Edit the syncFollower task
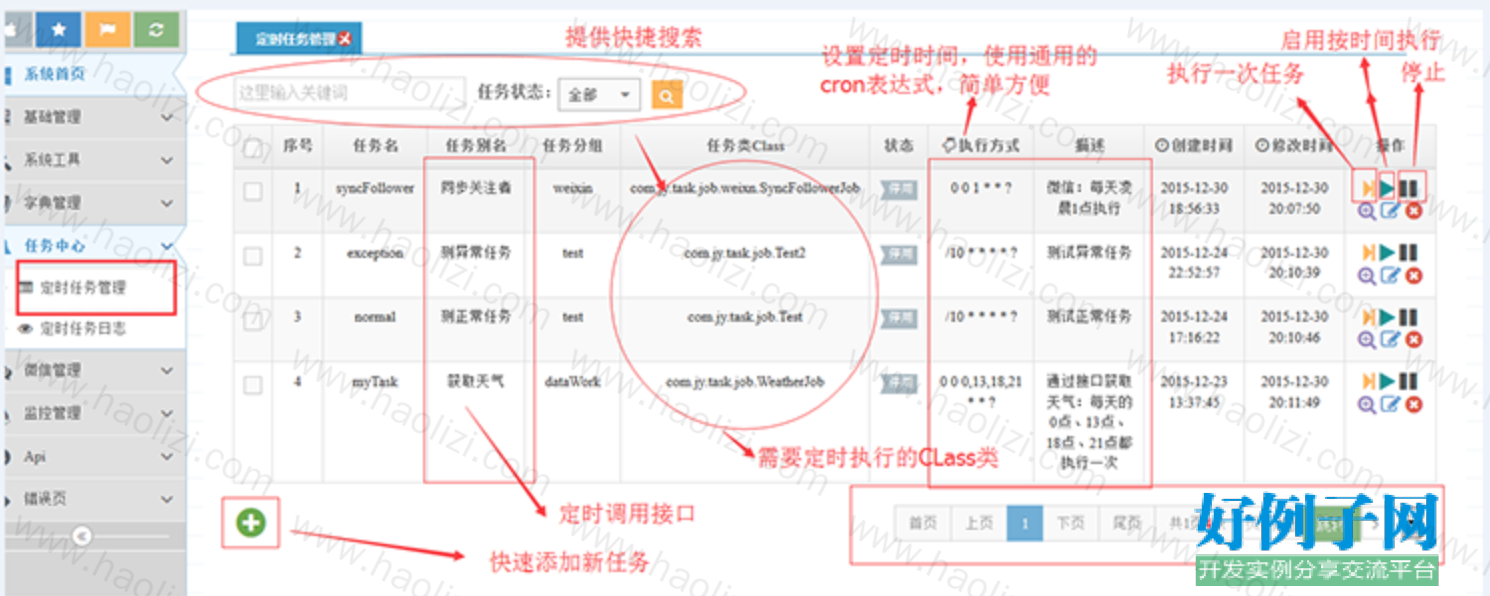 pos(1390,210)
